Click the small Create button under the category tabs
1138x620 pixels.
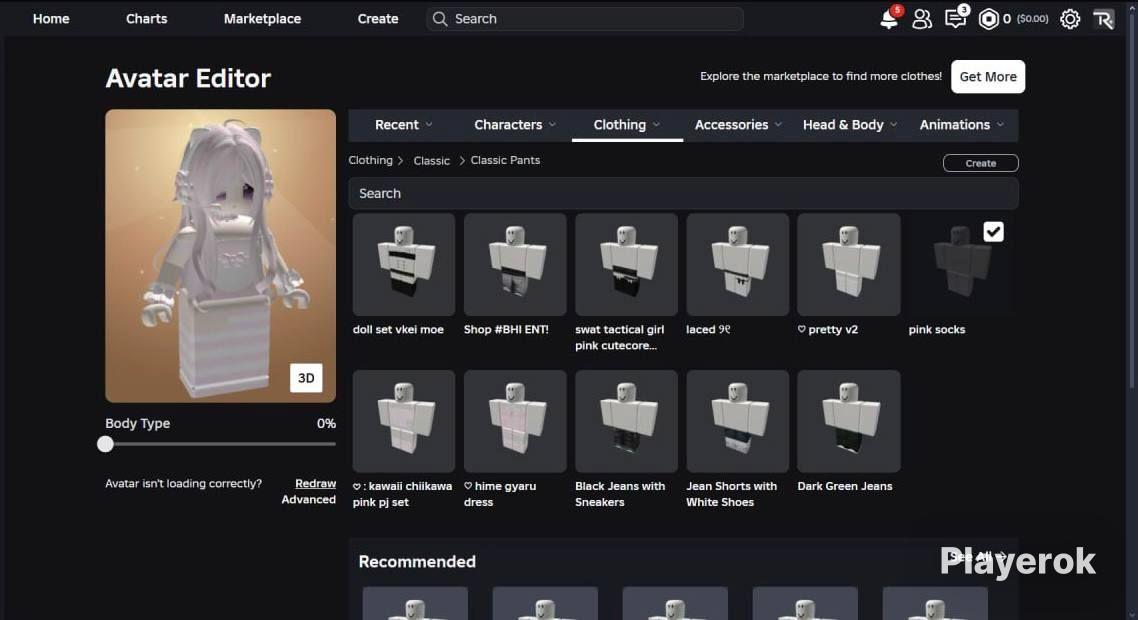pyautogui.click(x=981, y=163)
